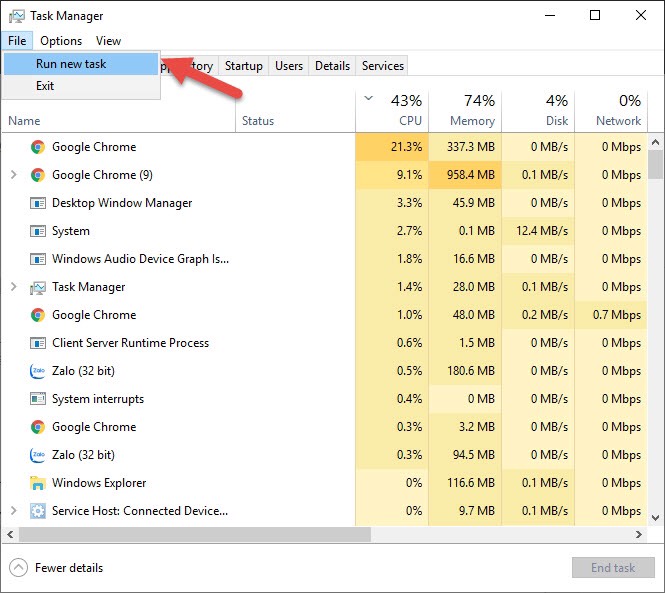Click the sort chevron above CPU column

pyautogui.click(x=369, y=98)
